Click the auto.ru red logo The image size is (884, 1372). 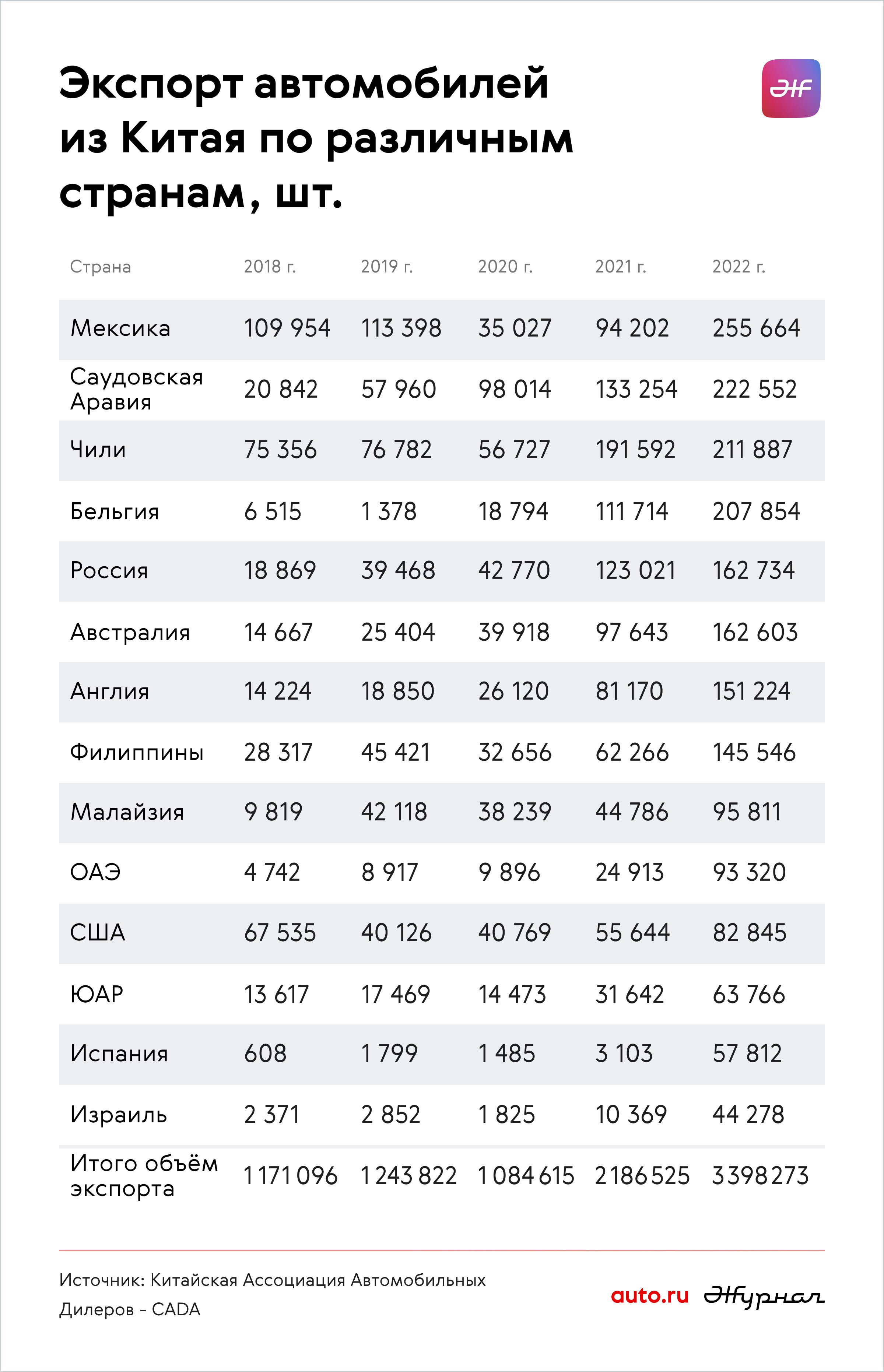[649, 1295]
